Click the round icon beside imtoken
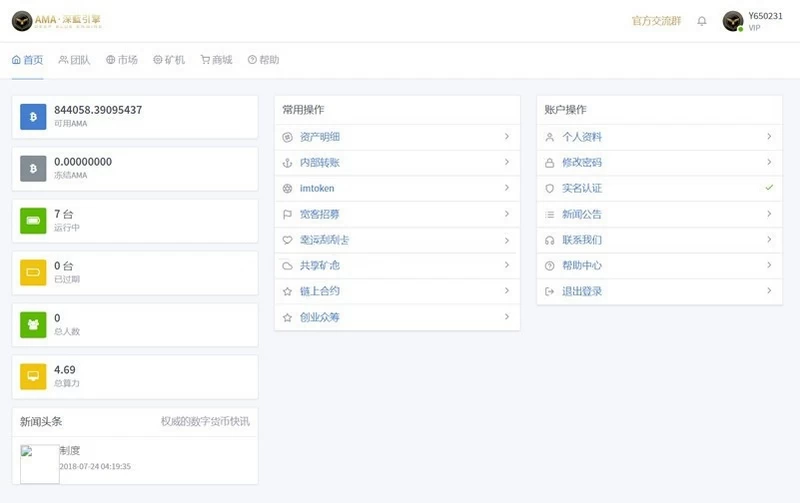The height and width of the screenshot is (503, 800). 287,189
